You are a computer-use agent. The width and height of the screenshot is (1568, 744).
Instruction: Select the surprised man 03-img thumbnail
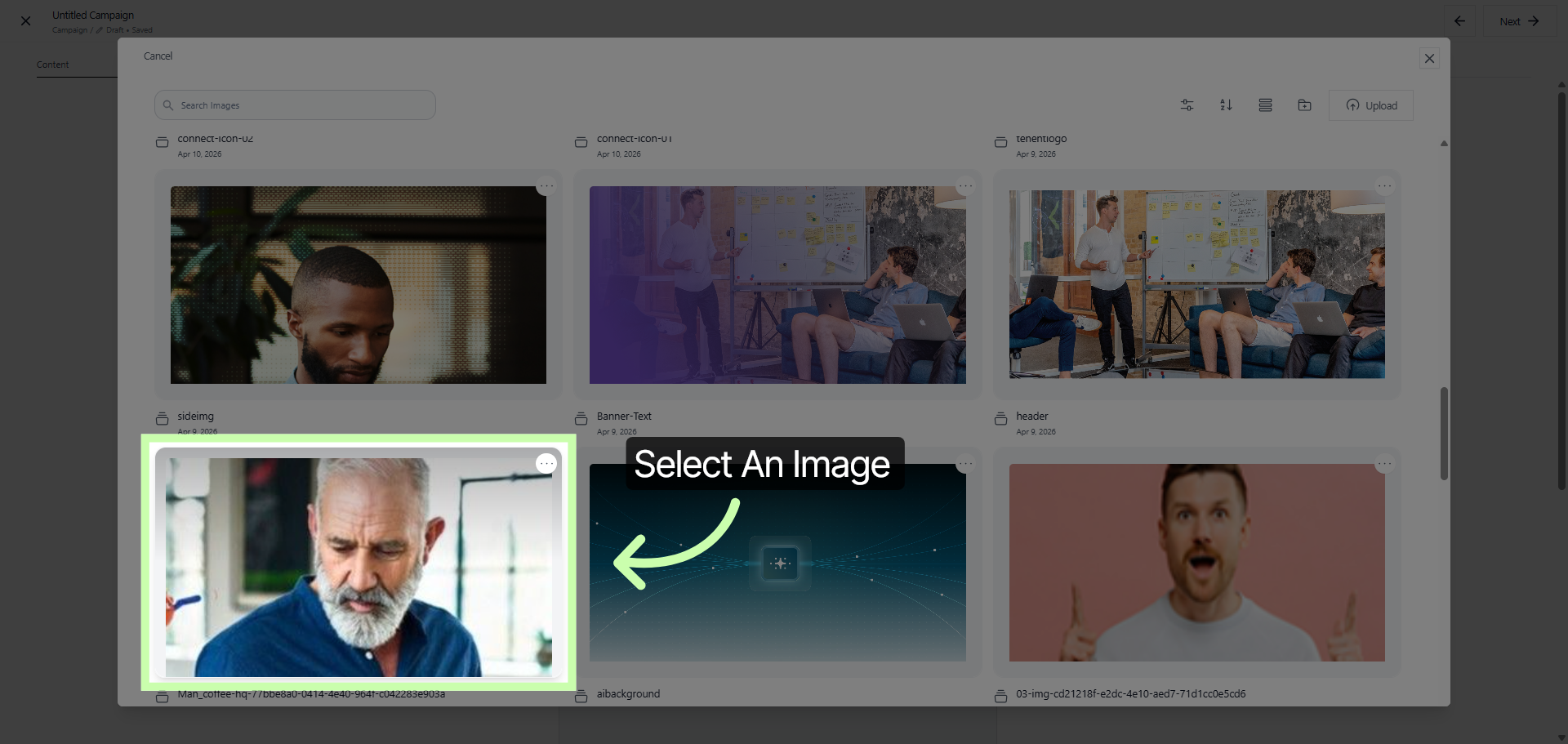point(1197,563)
